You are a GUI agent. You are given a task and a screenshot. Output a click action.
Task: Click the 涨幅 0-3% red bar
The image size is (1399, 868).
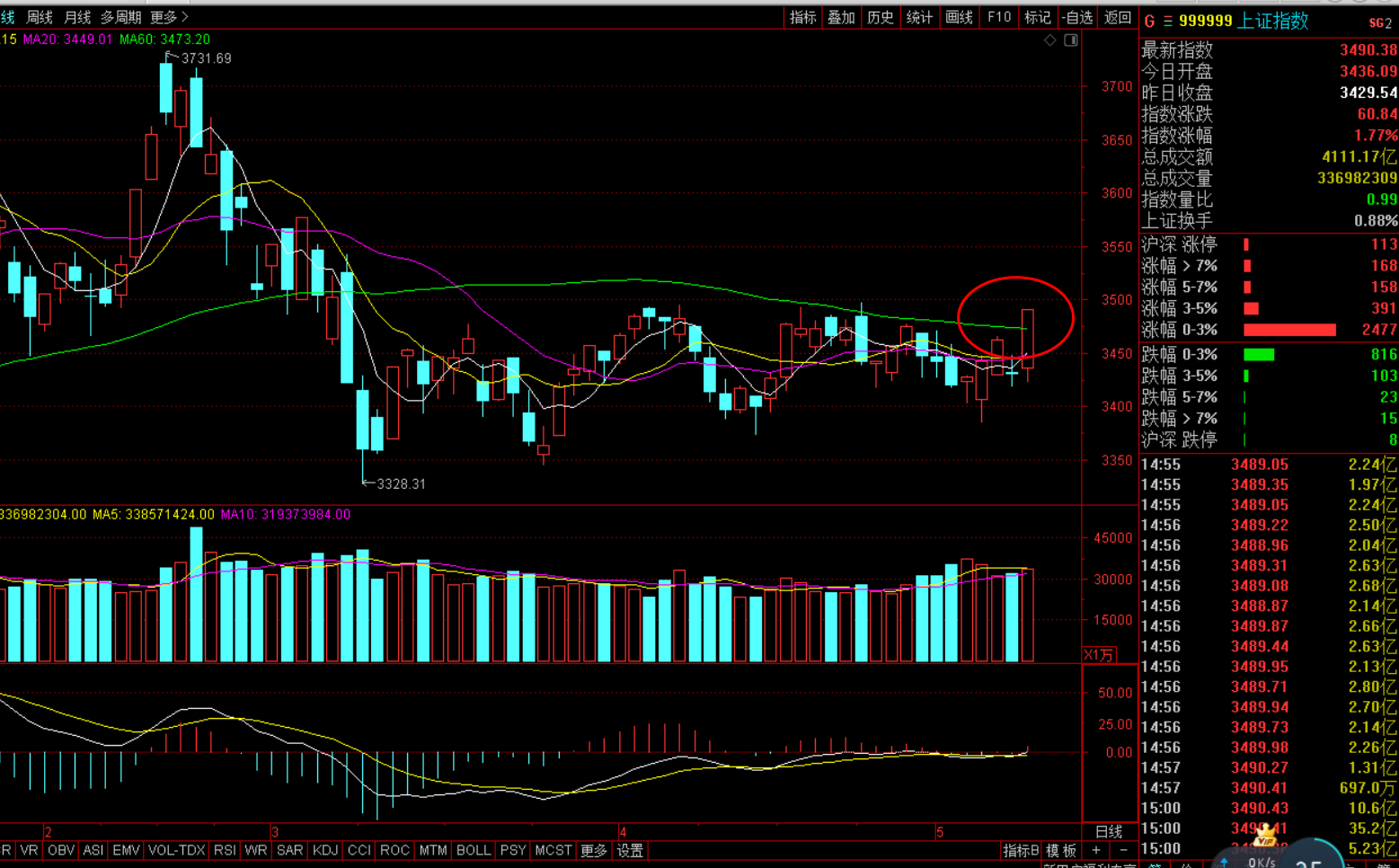[1289, 330]
